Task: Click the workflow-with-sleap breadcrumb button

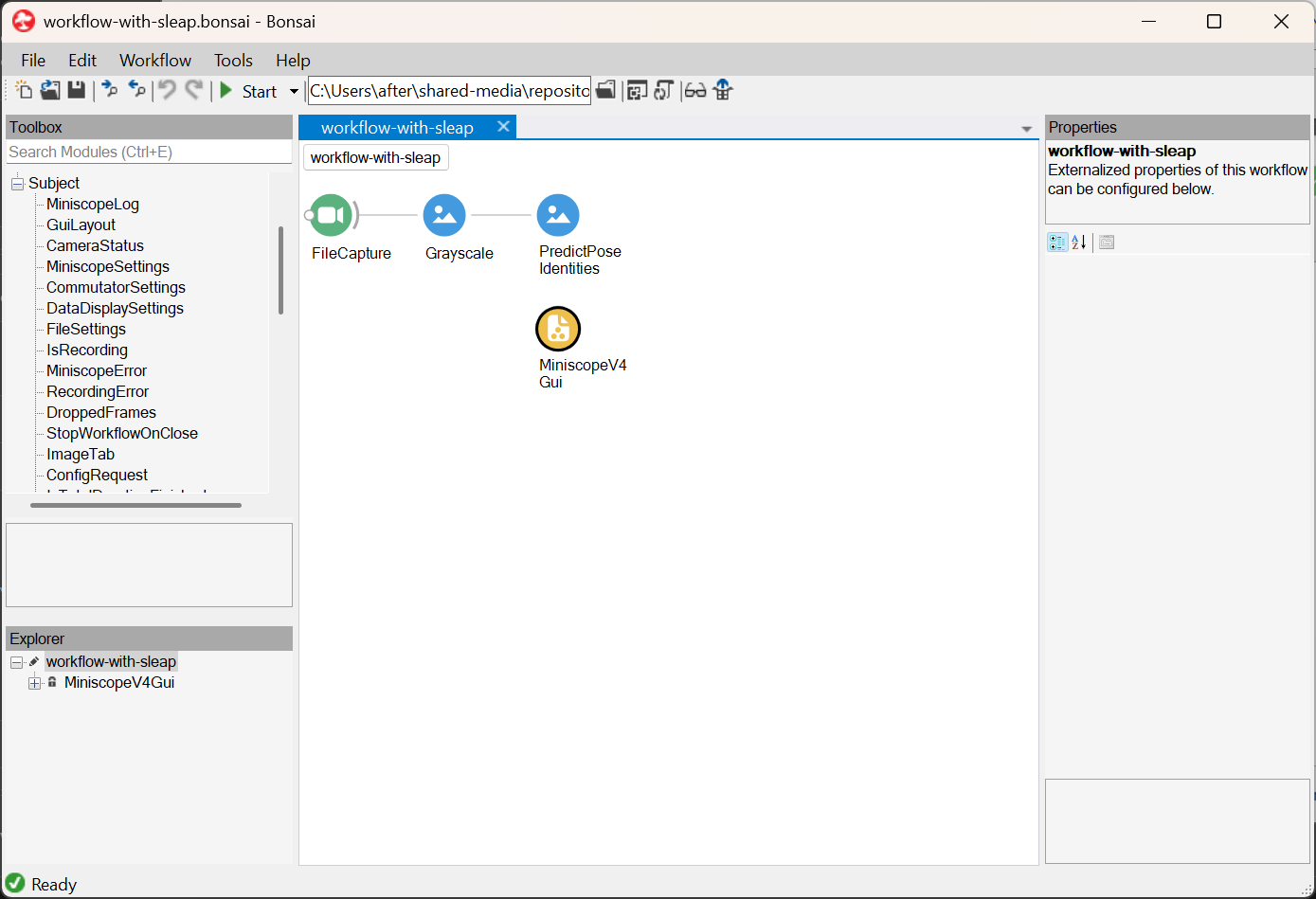Action: [x=375, y=158]
